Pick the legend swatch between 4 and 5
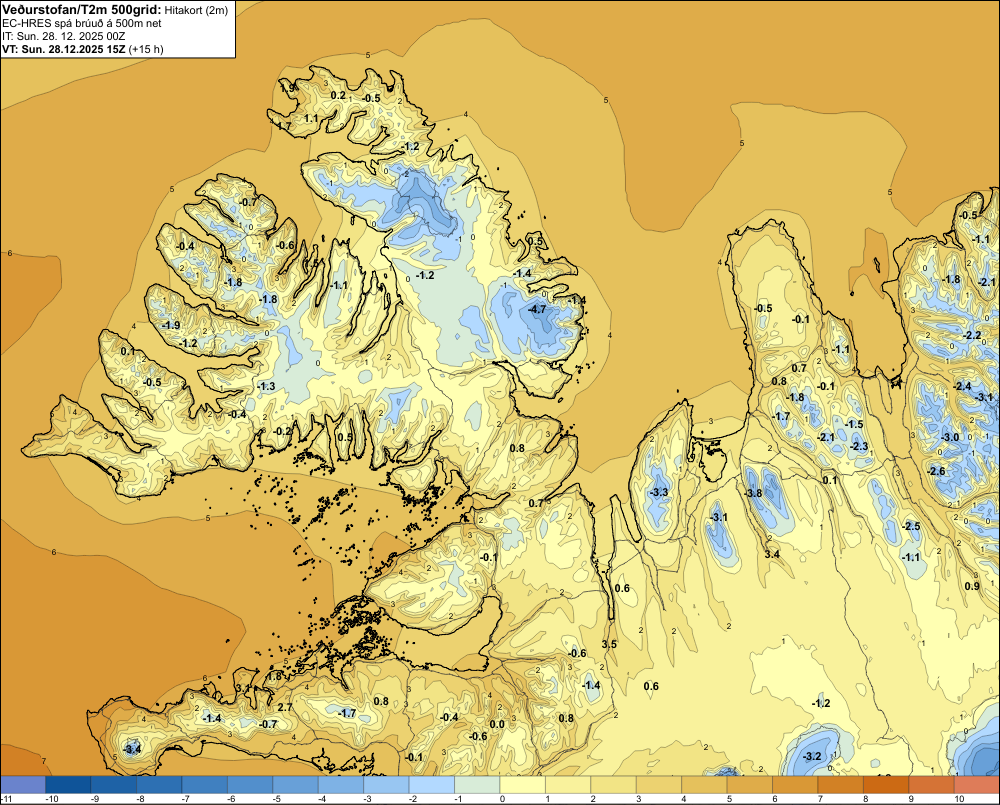Screen dimensions: 1000x805 [705, 784]
